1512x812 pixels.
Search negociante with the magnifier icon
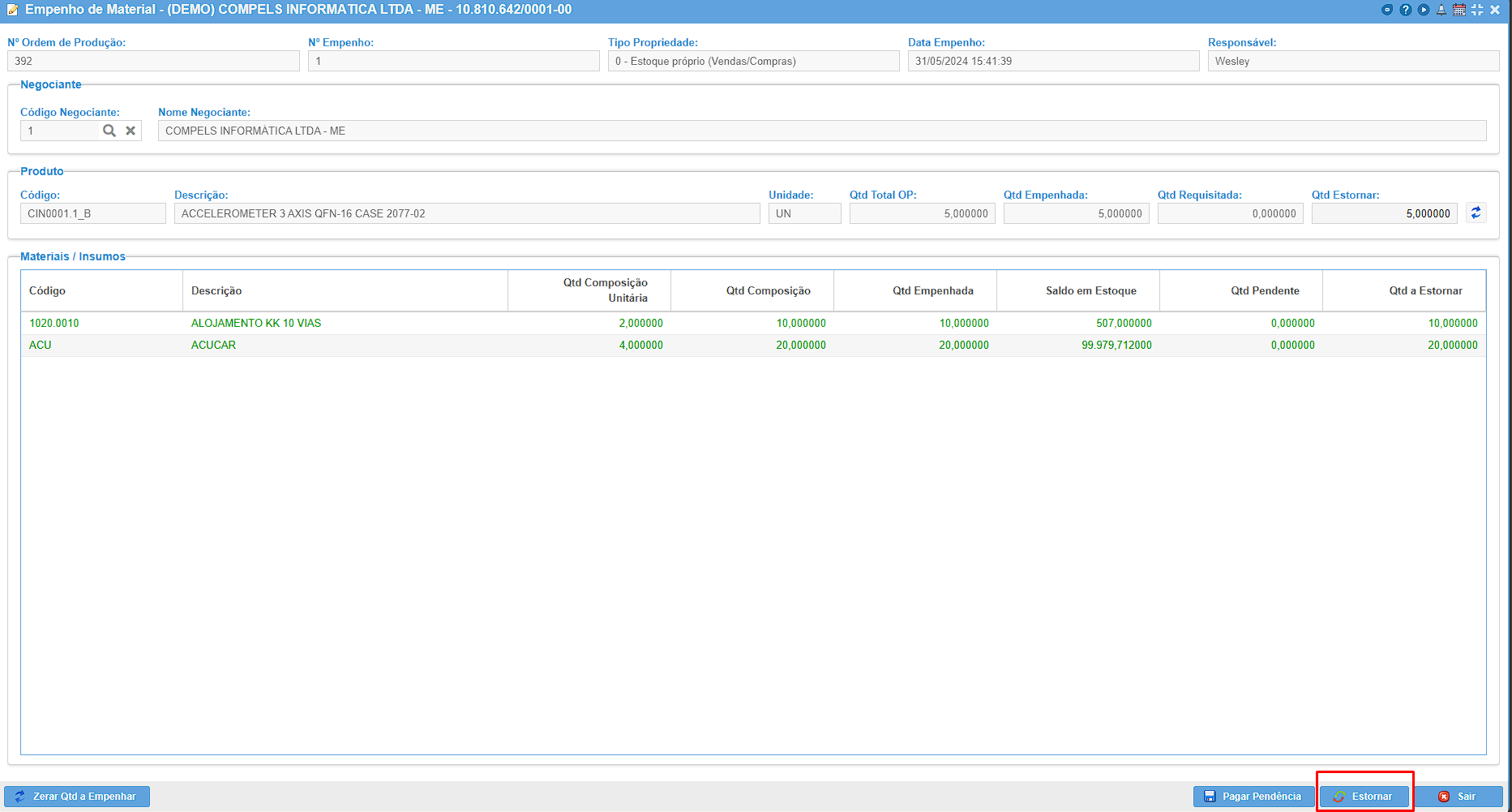pyautogui.click(x=109, y=131)
